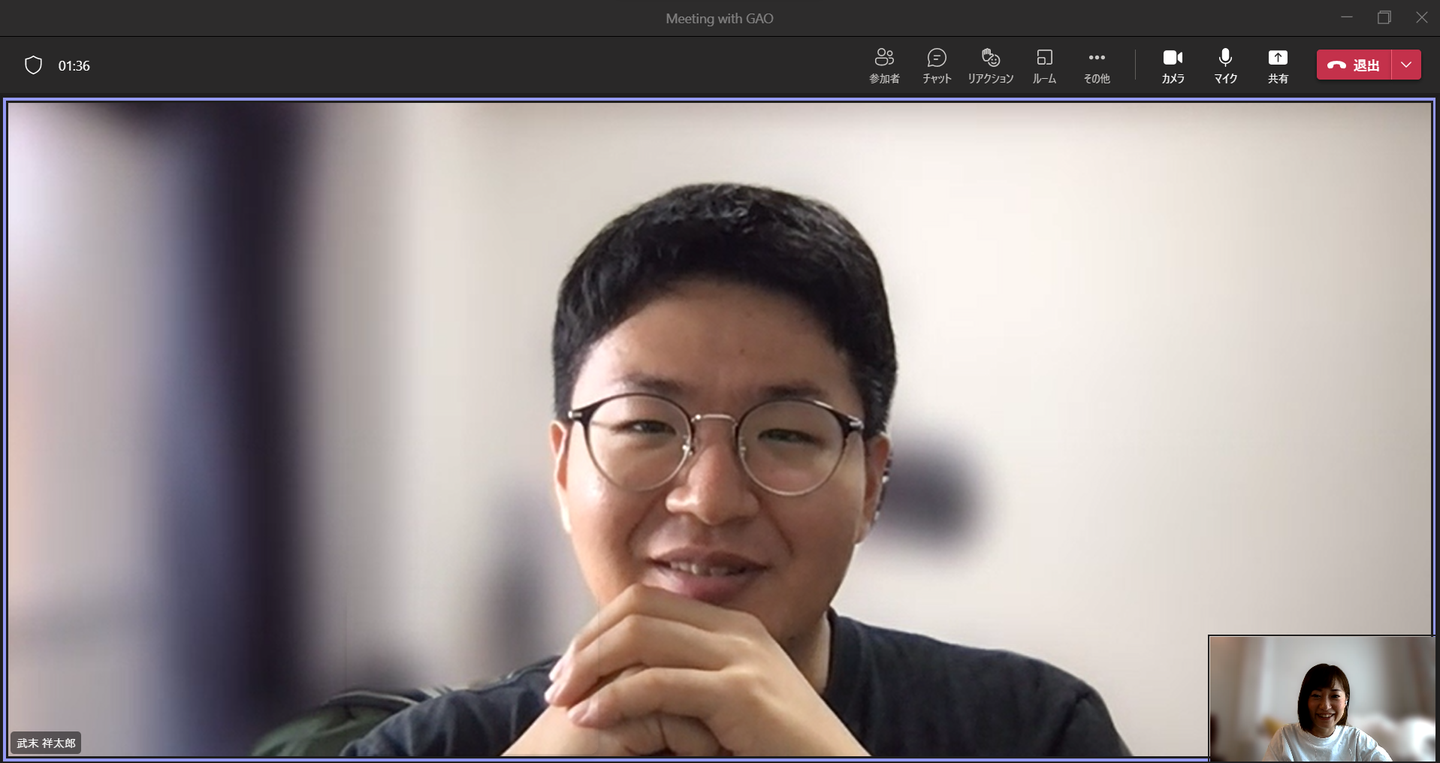Open ルーム breakout rooms
This screenshot has width=1440, height=763.
point(1044,65)
